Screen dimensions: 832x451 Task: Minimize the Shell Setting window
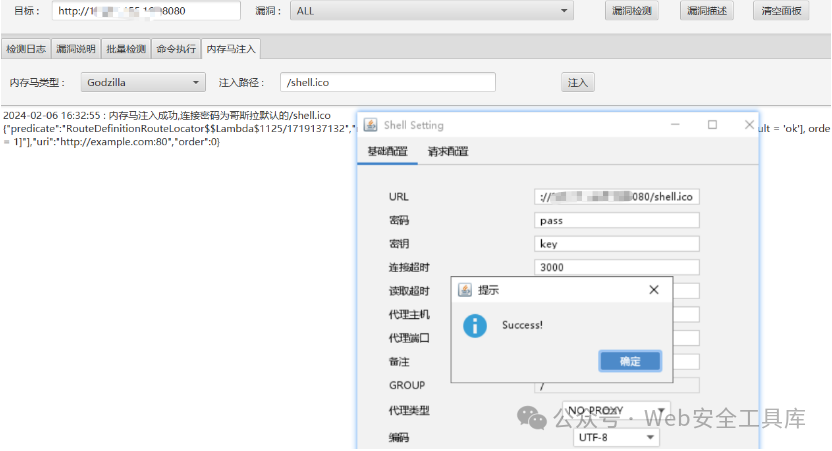[x=675, y=125]
